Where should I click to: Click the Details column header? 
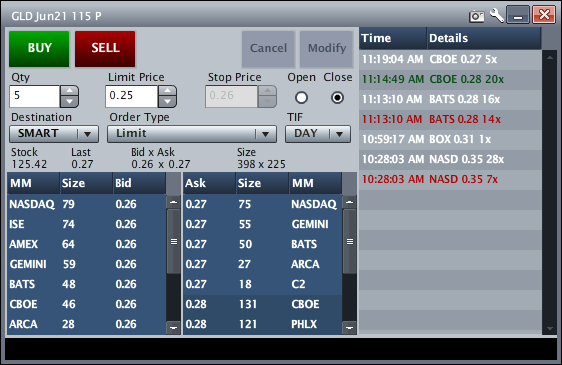click(484, 38)
